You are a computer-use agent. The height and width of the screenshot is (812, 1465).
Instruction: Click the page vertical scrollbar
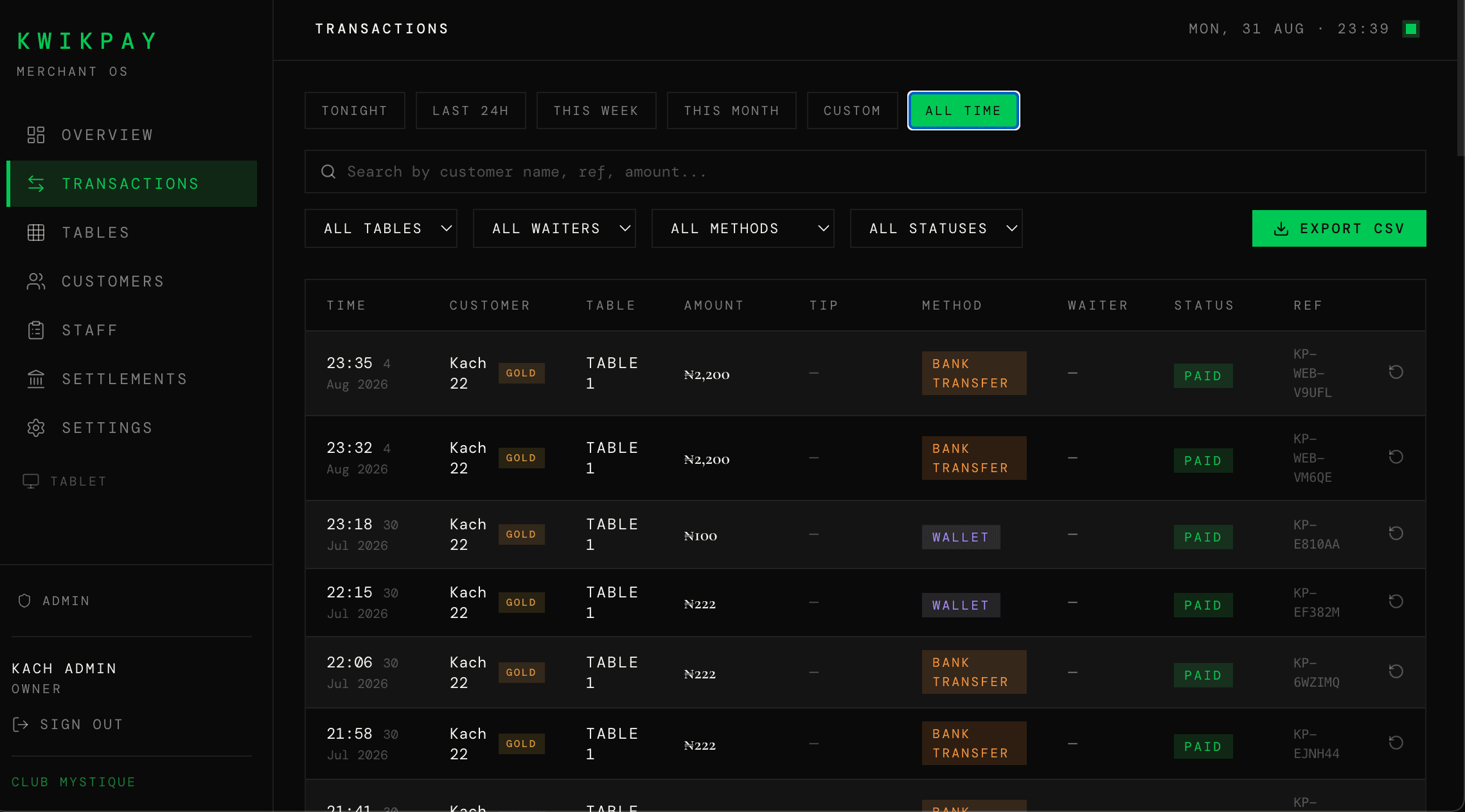[x=1461, y=77]
